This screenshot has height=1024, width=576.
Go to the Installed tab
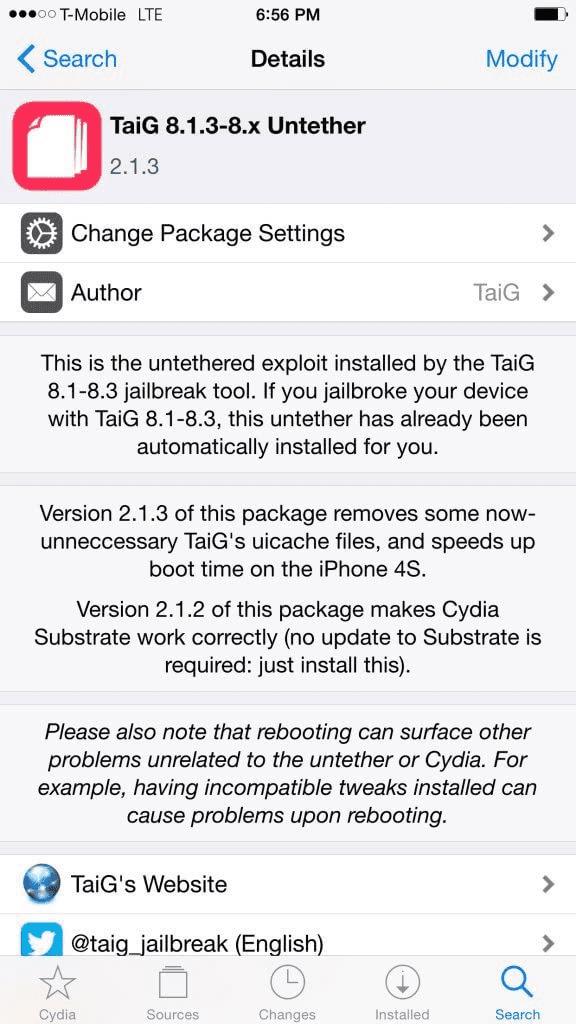coord(402,993)
